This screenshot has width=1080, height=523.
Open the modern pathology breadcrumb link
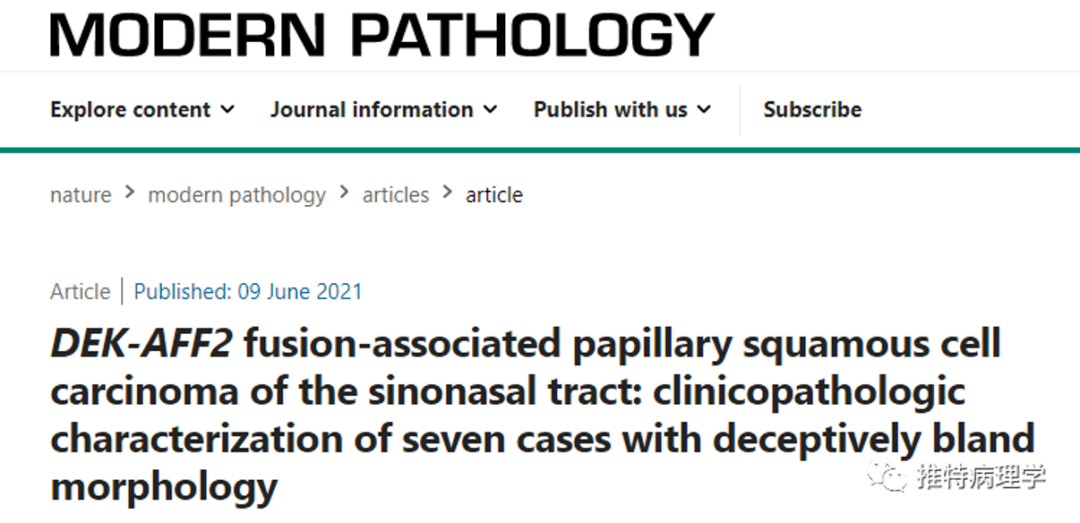click(x=237, y=195)
